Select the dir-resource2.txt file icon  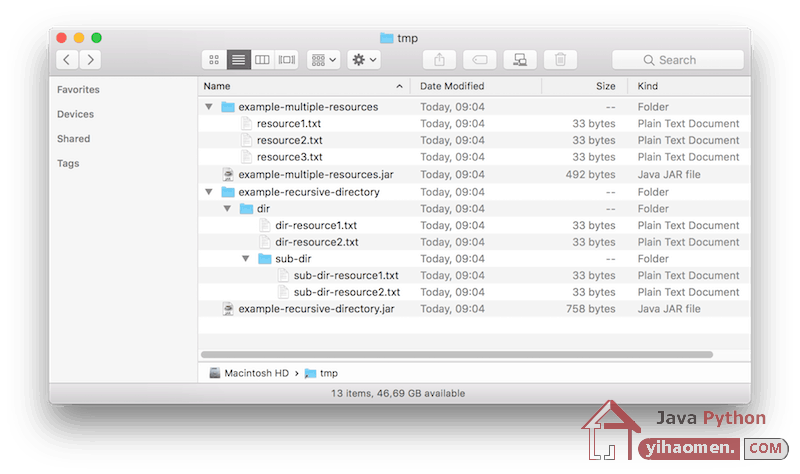click(x=265, y=242)
